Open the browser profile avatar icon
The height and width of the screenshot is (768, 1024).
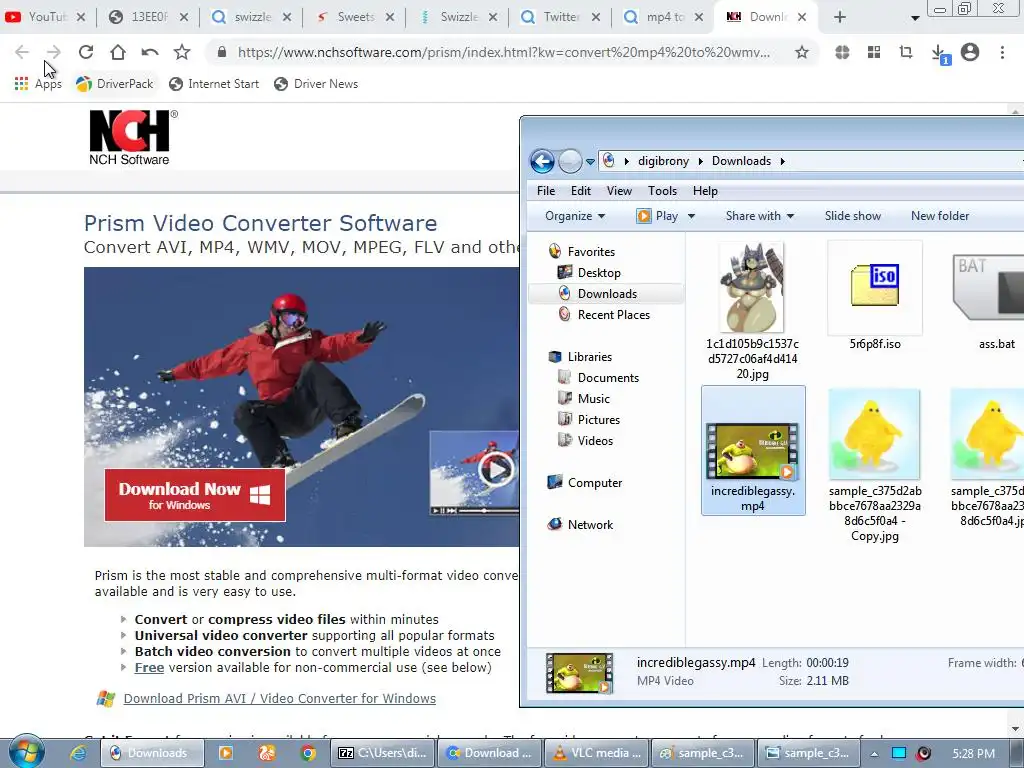click(970, 52)
